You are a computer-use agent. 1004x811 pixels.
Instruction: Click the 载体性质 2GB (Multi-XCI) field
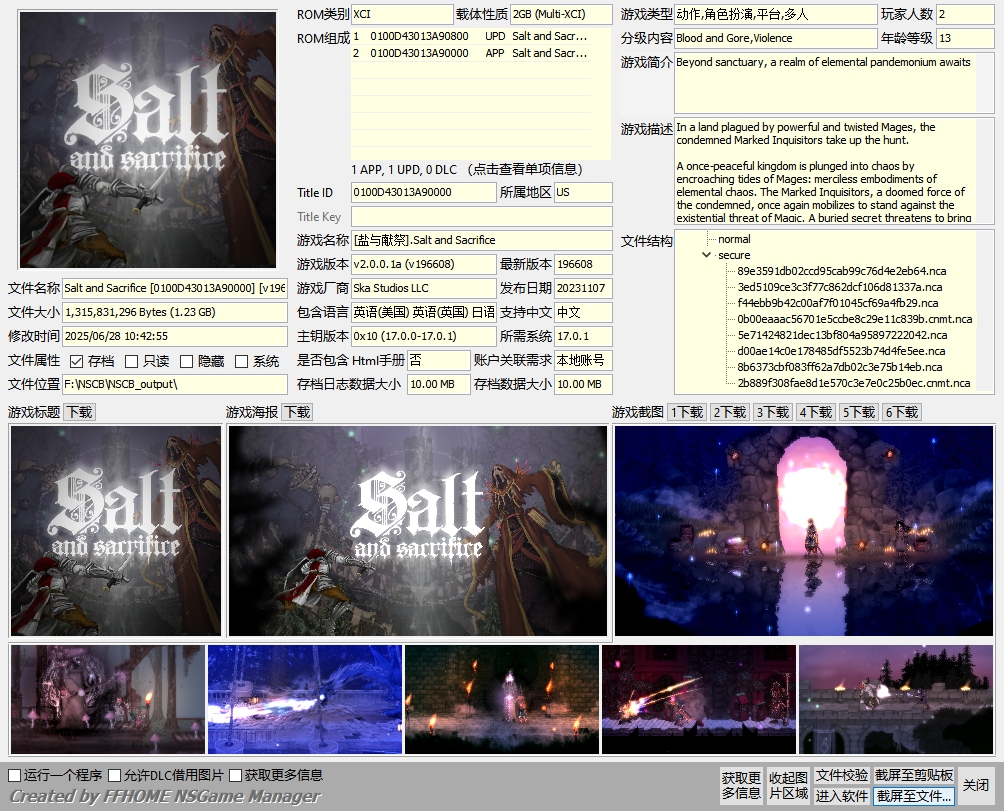pyautogui.click(x=561, y=14)
